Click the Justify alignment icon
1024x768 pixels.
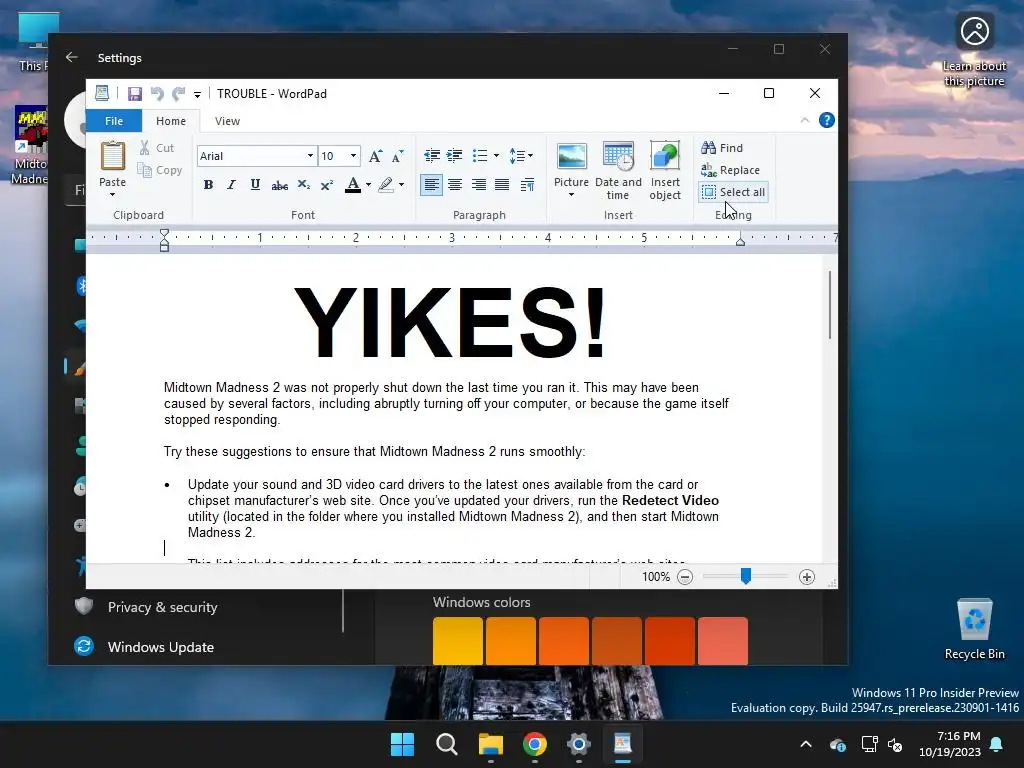pyautogui.click(x=502, y=185)
